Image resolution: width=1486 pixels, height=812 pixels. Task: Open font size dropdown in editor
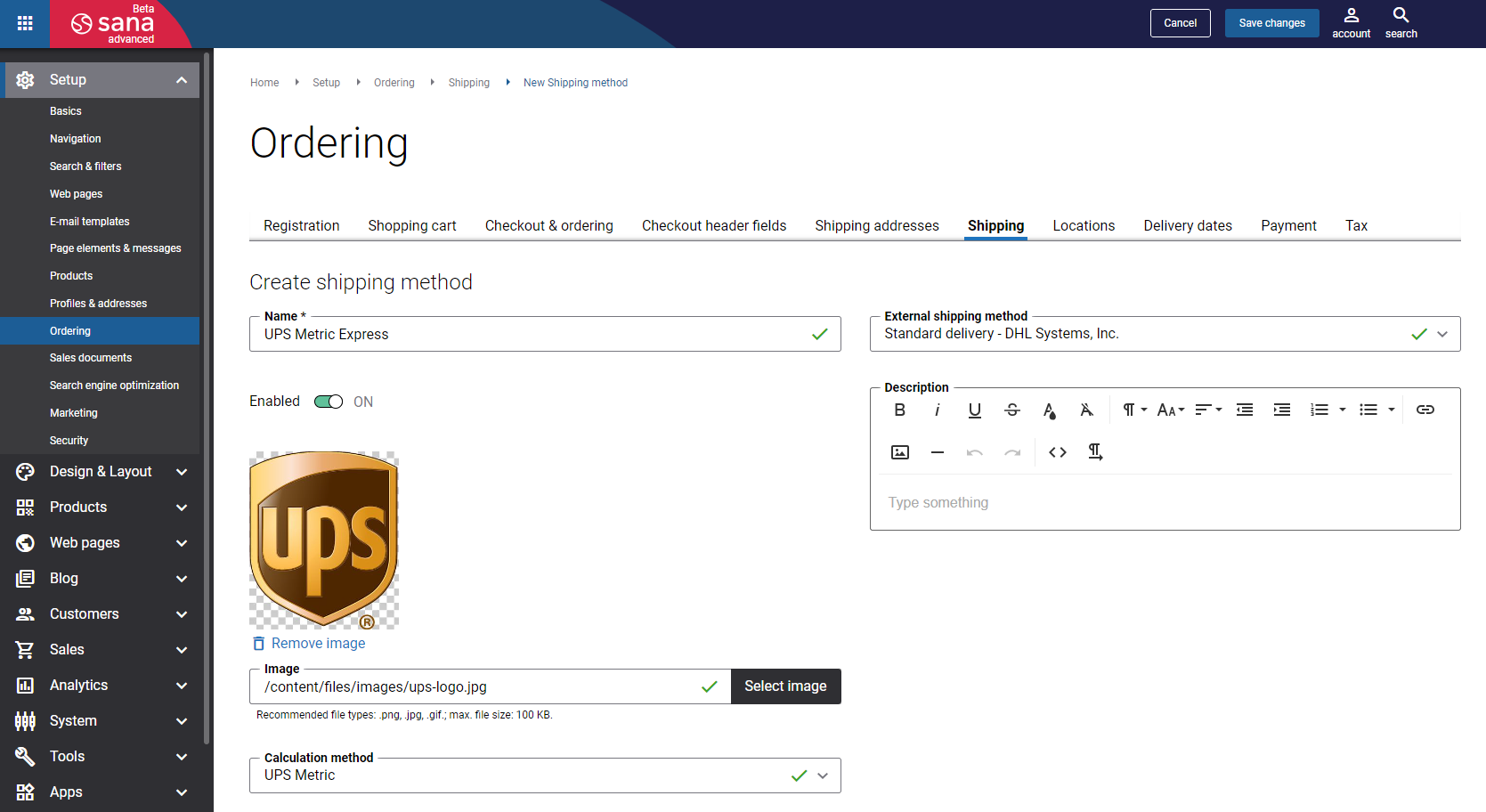click(x=1171, y=410)
